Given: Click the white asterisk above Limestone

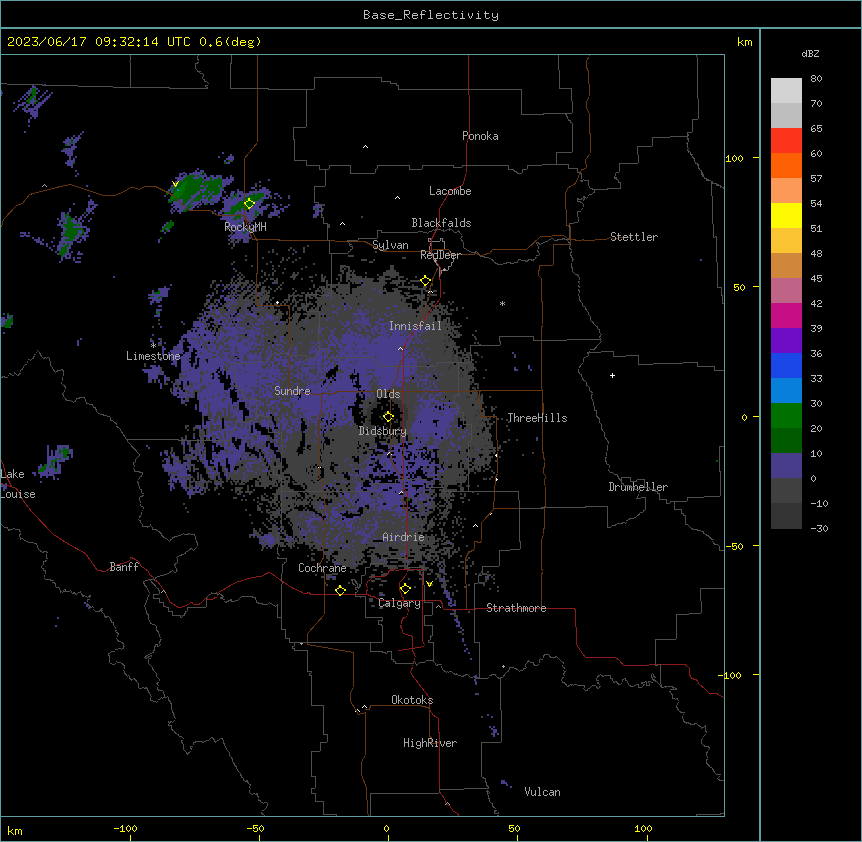Looking at the screenshot, I should (153, 346).
